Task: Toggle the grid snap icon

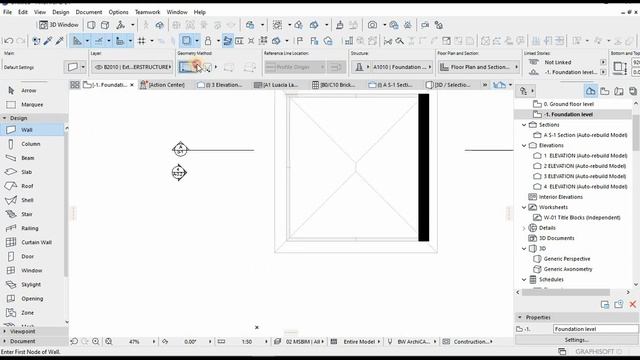Action: tap(142, 41)
